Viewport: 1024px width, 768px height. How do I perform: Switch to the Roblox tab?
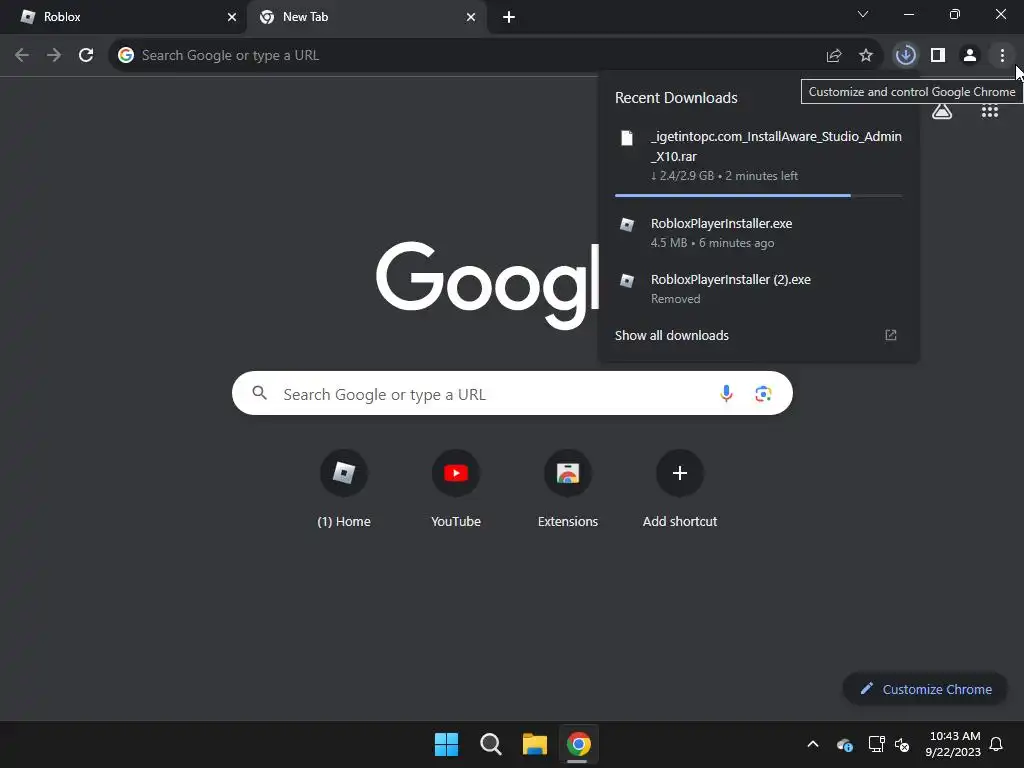[x=124, y=18]
